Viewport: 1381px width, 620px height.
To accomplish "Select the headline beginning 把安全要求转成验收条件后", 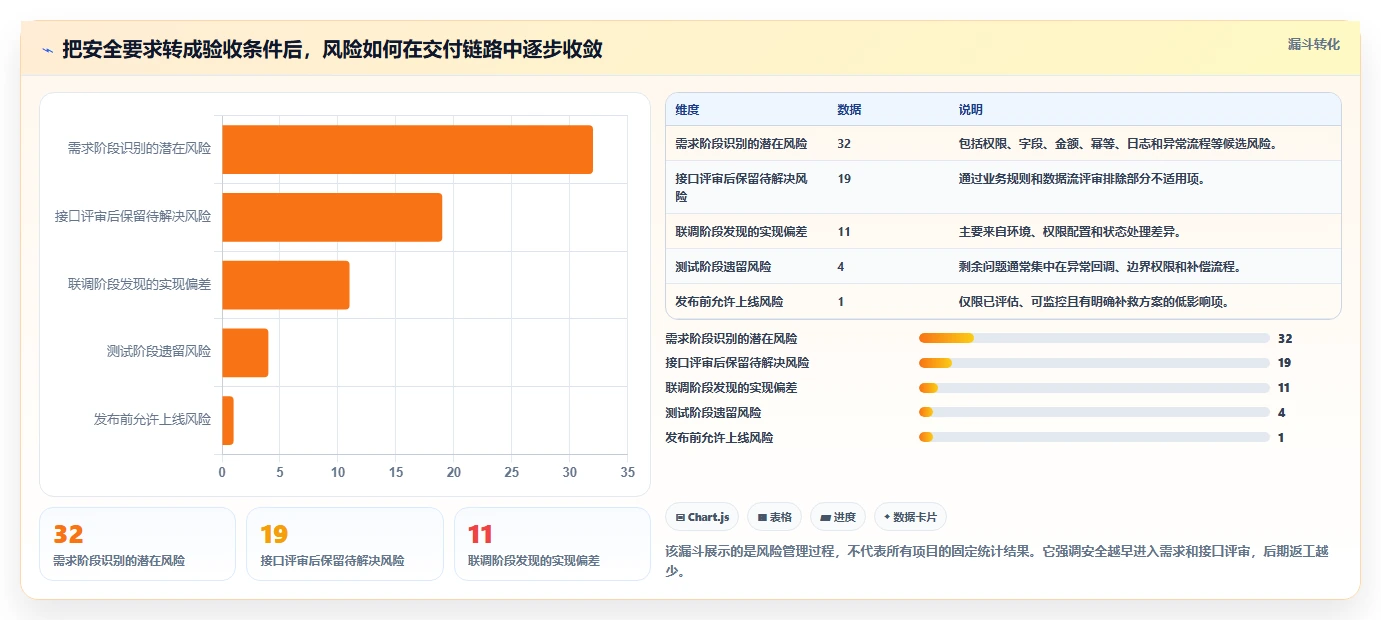I will click(332, 49).
